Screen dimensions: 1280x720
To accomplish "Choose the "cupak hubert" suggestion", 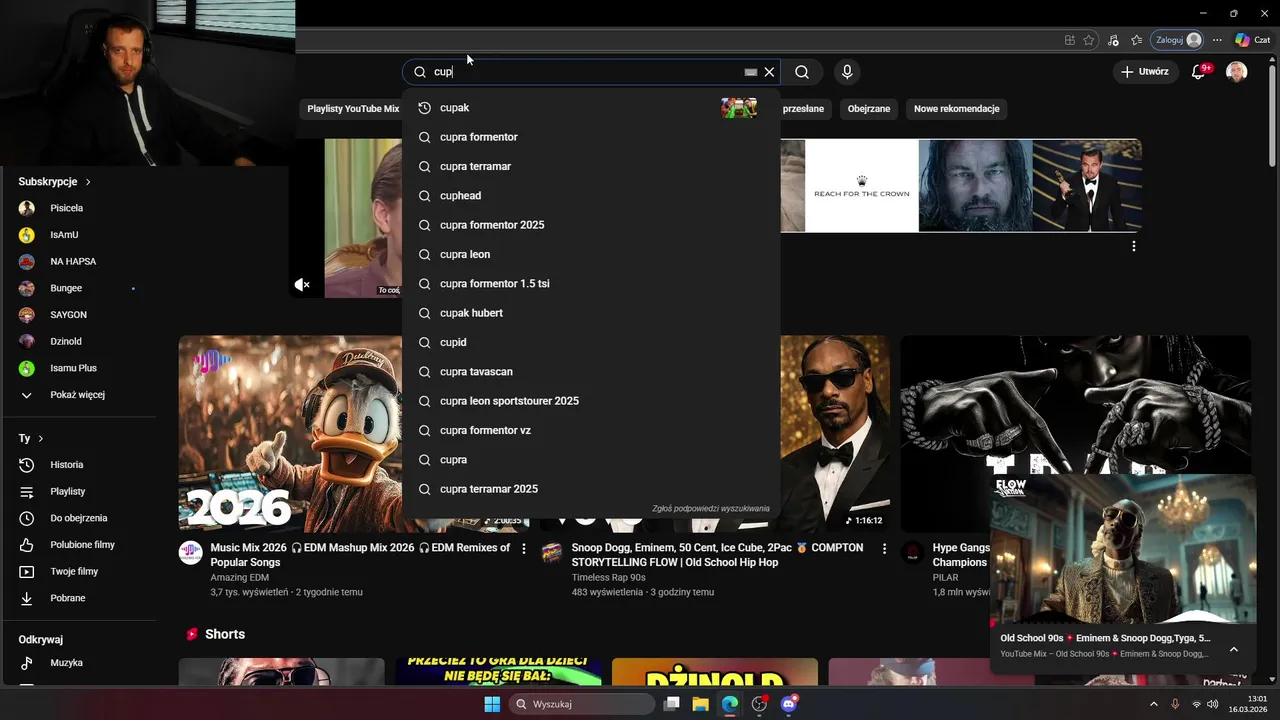I will (x=591, y=313).
